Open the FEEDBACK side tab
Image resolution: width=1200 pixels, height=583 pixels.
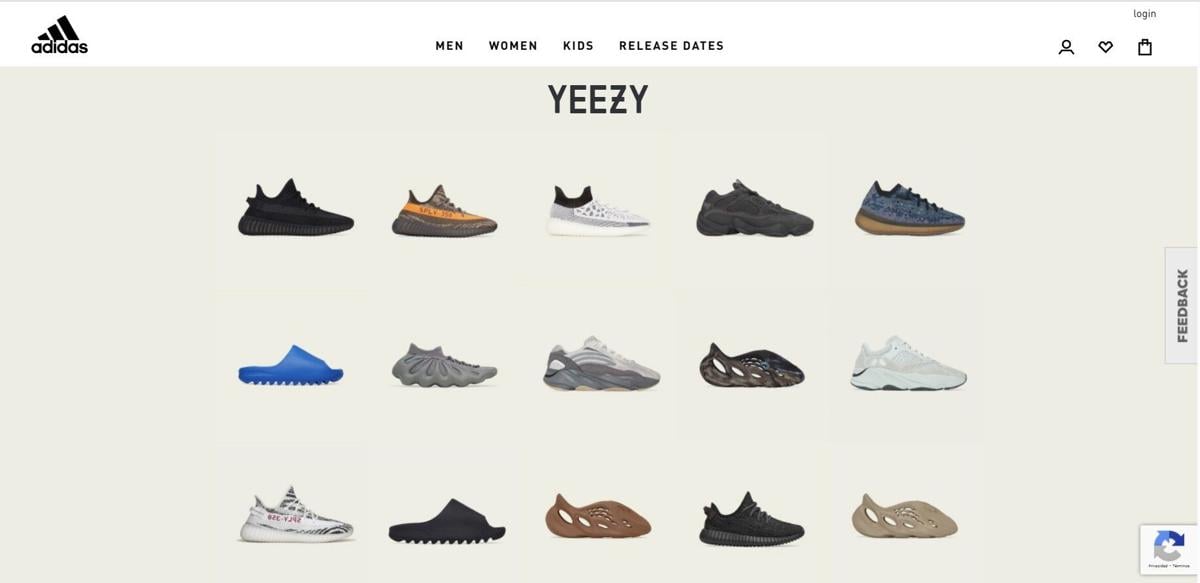pos(1182,305)
